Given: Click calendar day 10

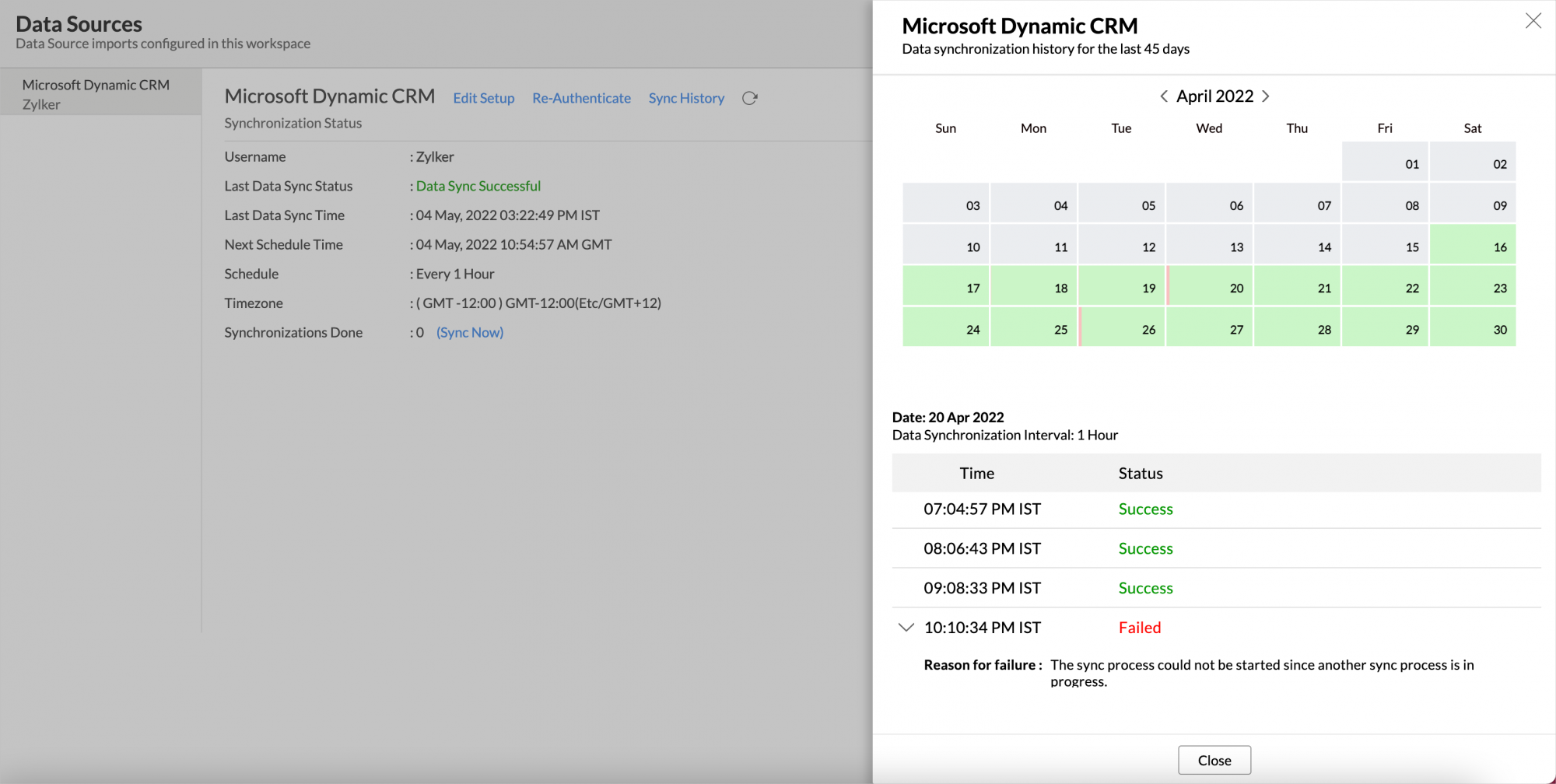Looking at the screenshot, I should tap(945, 244).
